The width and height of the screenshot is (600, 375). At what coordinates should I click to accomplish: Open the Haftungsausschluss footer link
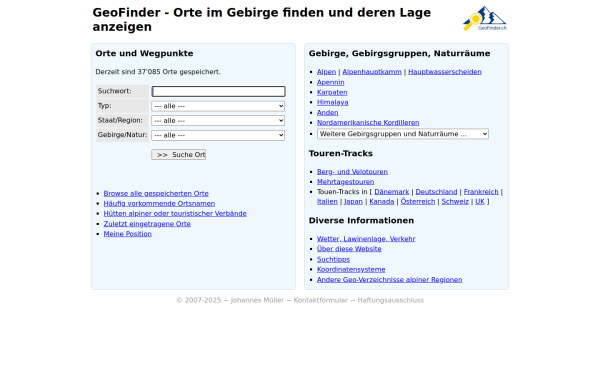click(x=391, y=300)
